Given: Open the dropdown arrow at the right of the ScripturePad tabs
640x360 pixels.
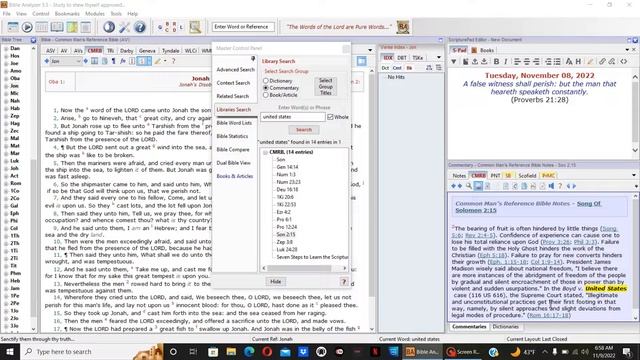Looking at the screenshot, I should [x=627, y=50].
